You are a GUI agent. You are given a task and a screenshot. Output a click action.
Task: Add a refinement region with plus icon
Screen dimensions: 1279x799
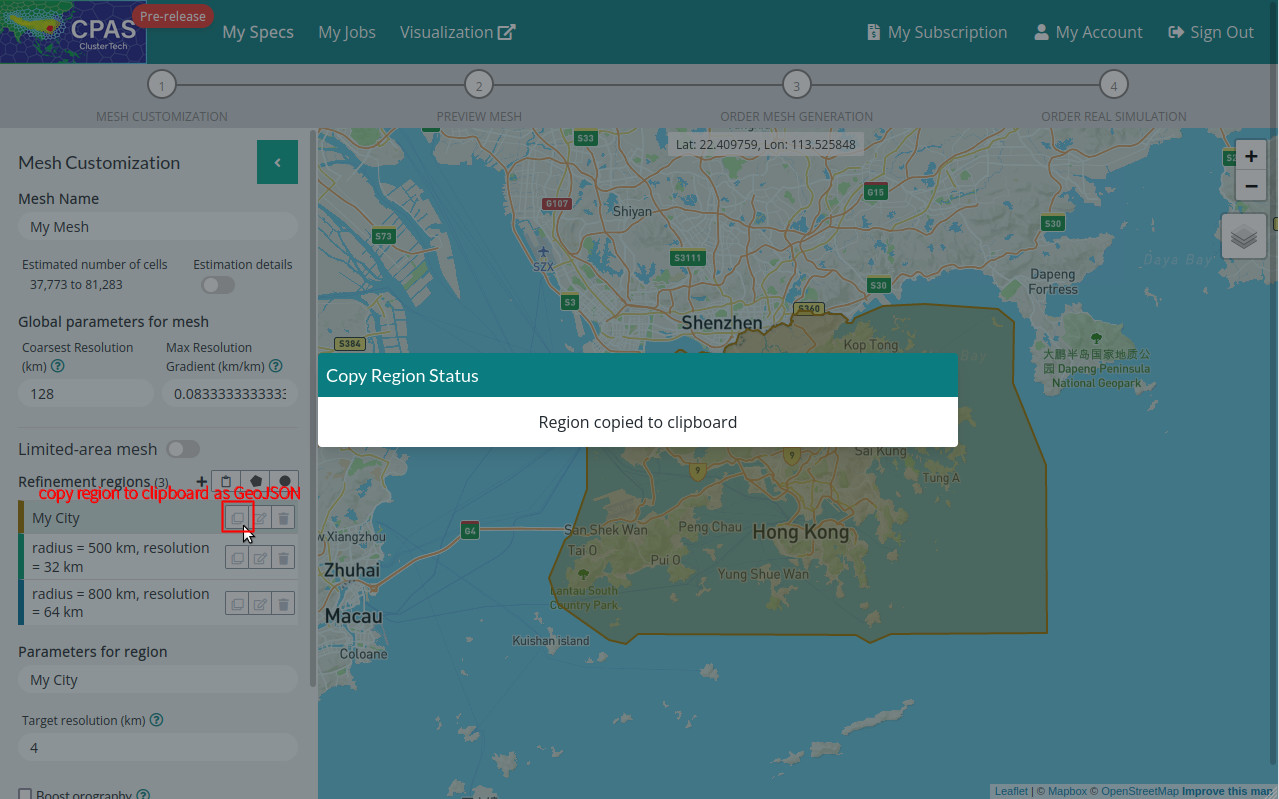click(x=202, y=482)
